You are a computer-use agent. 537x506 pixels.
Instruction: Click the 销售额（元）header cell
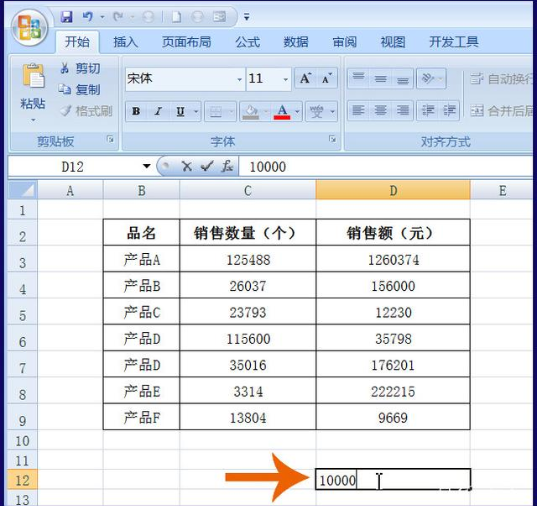tap(393, 233)
